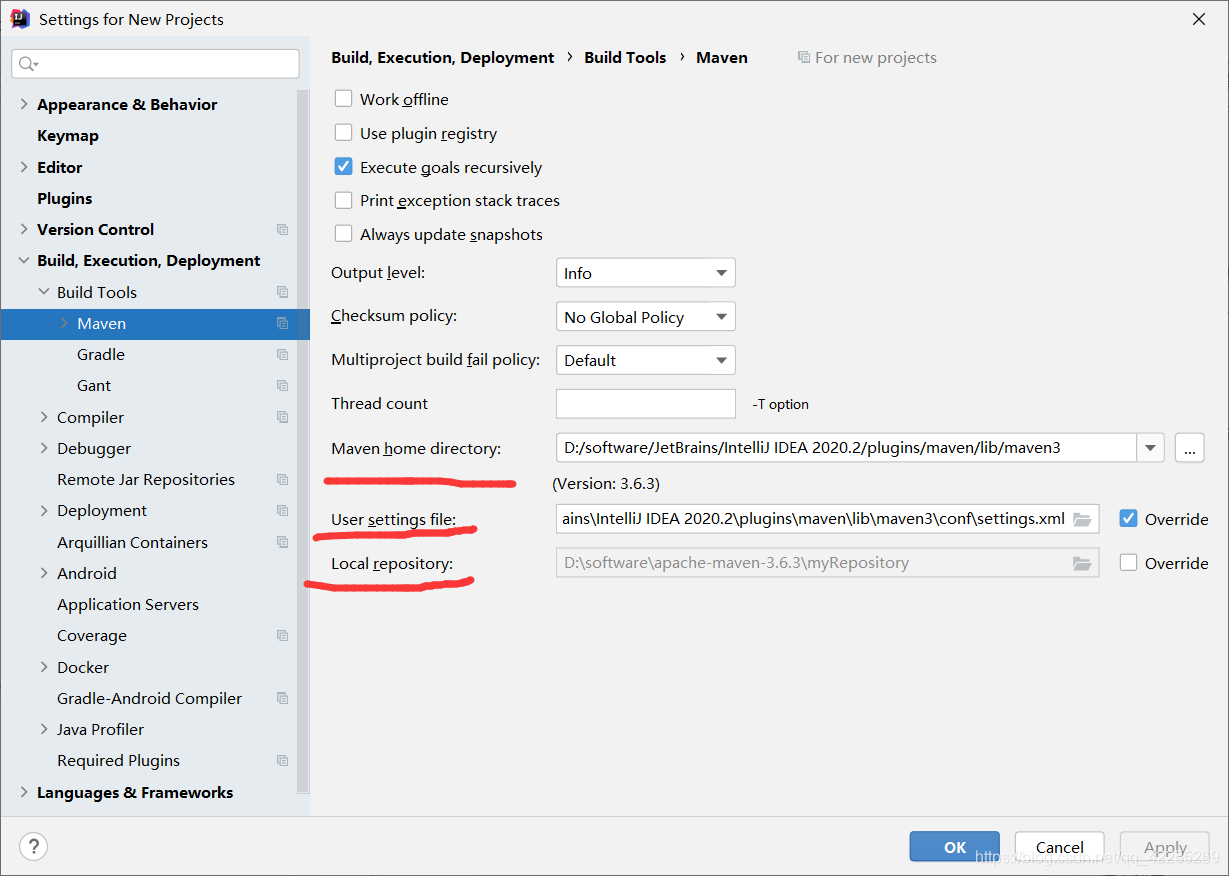Click the per-project icon next to Remote Jar Repositories
This screenshot has height=876, width=1229.
pos(282,480)
